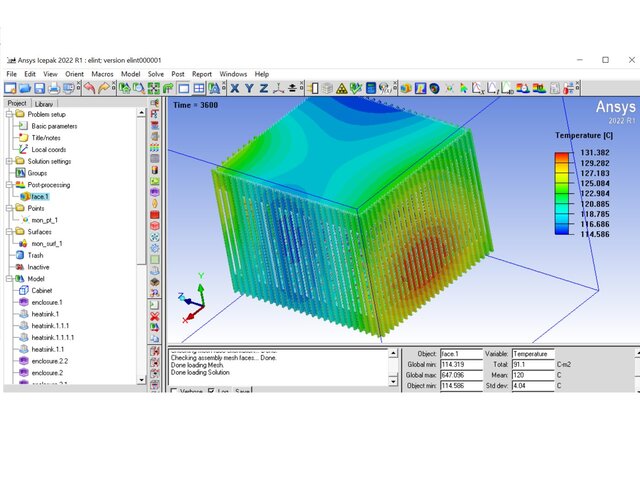Image resolution: width=640 pixels, height=495 pixels.
Task: Click the Object face post-processing icon
Action: [406, 88]
